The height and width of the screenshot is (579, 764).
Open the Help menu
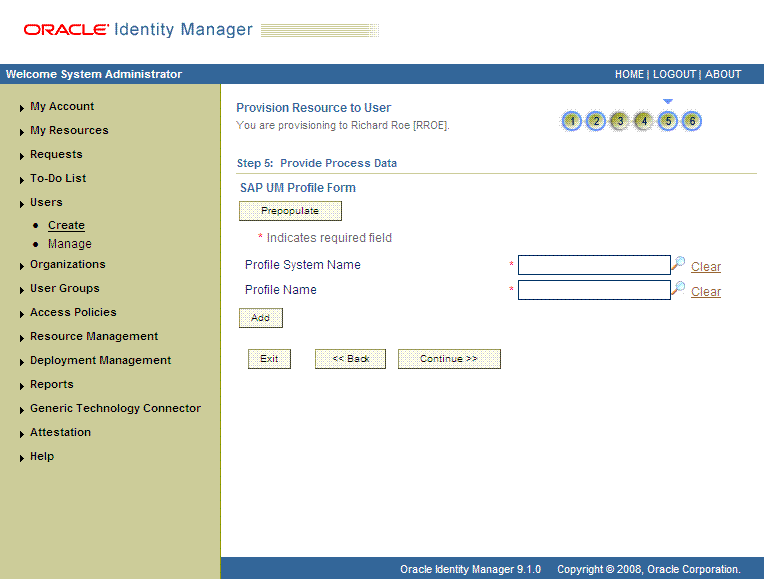tap(42, 456)
